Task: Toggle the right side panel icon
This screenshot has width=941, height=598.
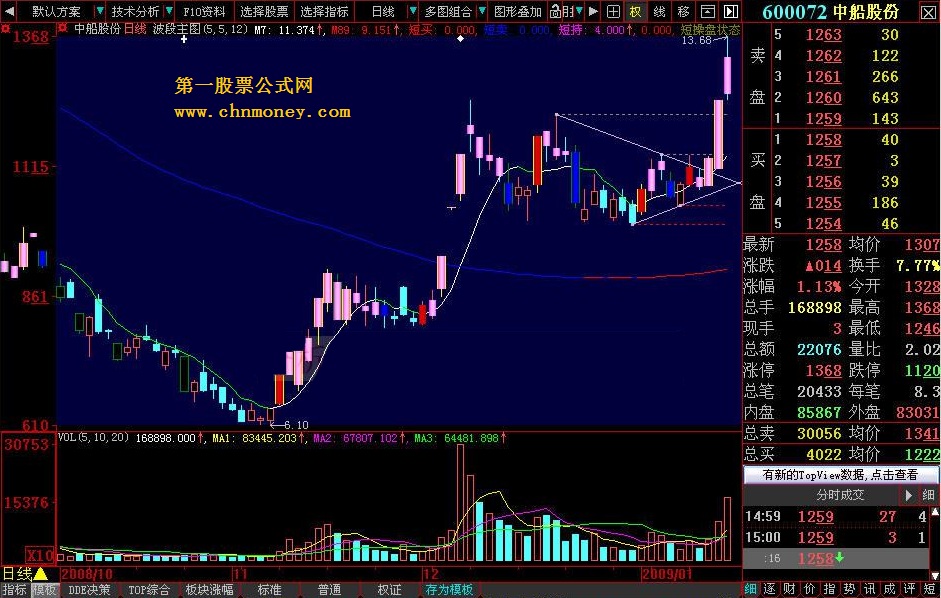Action: point(730,11)
